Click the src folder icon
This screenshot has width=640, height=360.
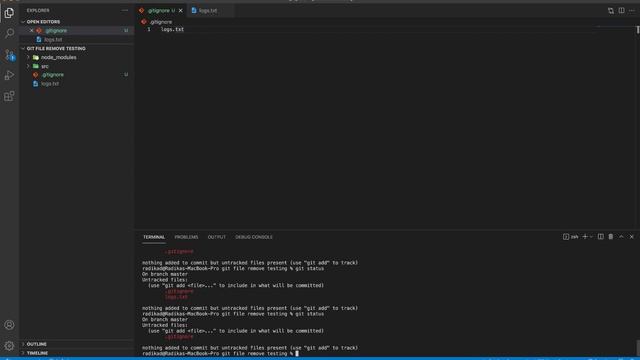click(36, 66)
